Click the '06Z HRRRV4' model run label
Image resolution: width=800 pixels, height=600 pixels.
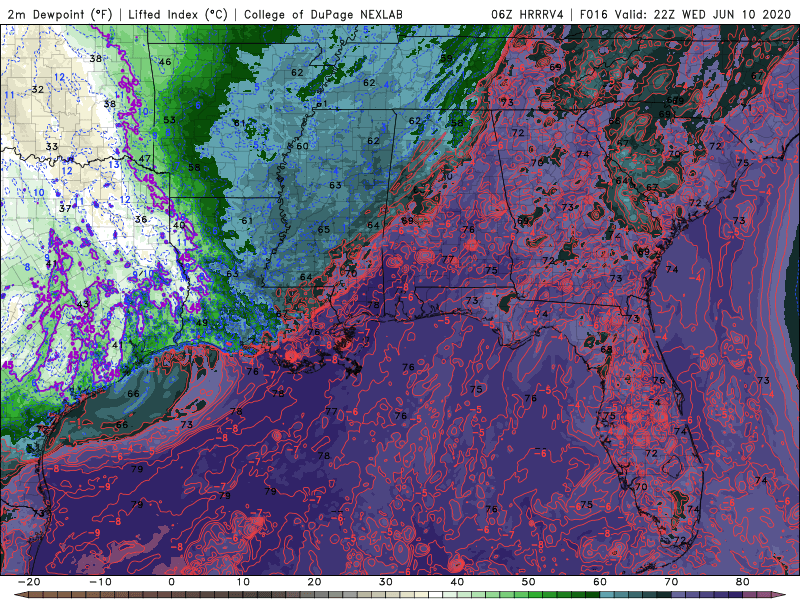pyautogui.click(x=527, y=14)
